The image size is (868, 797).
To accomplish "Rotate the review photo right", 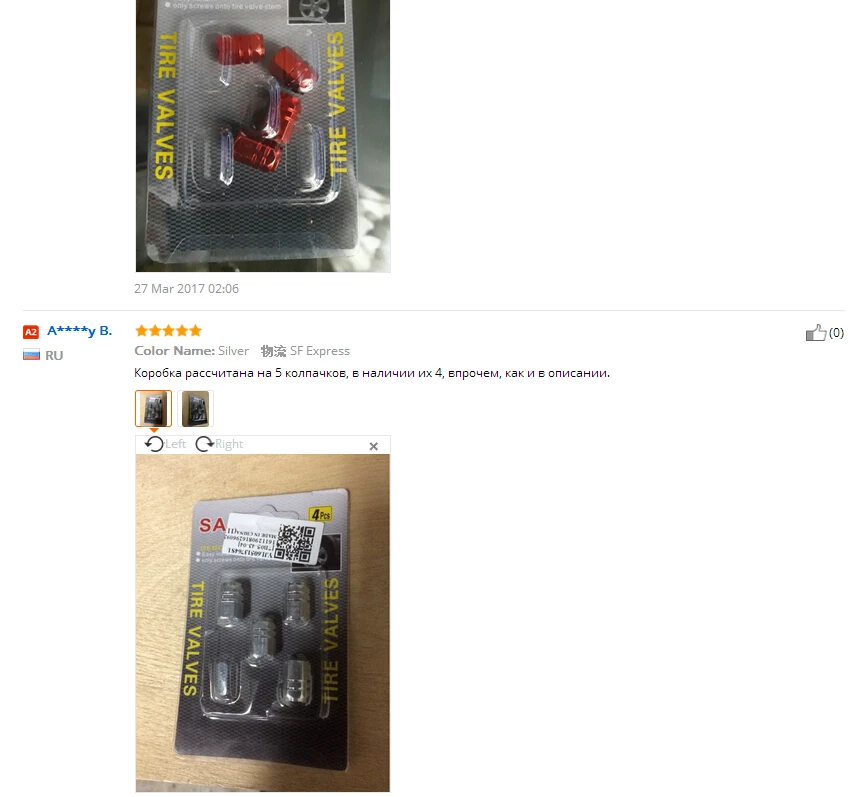I will 219,444.
